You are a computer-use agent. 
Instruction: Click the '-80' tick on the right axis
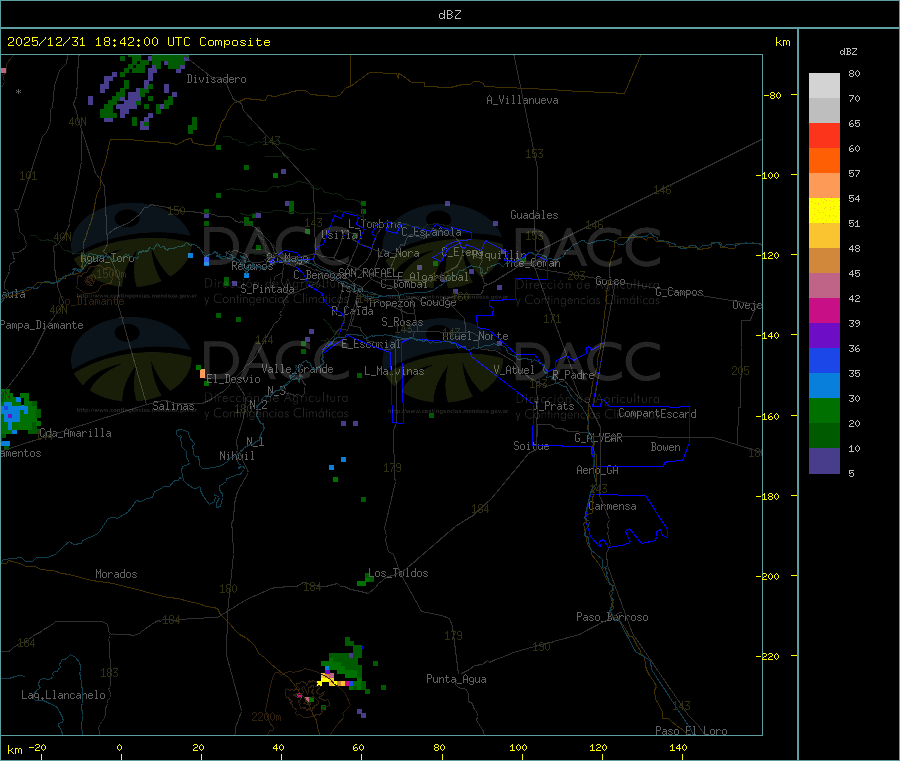pyautogui.click(x=773, y=95)
